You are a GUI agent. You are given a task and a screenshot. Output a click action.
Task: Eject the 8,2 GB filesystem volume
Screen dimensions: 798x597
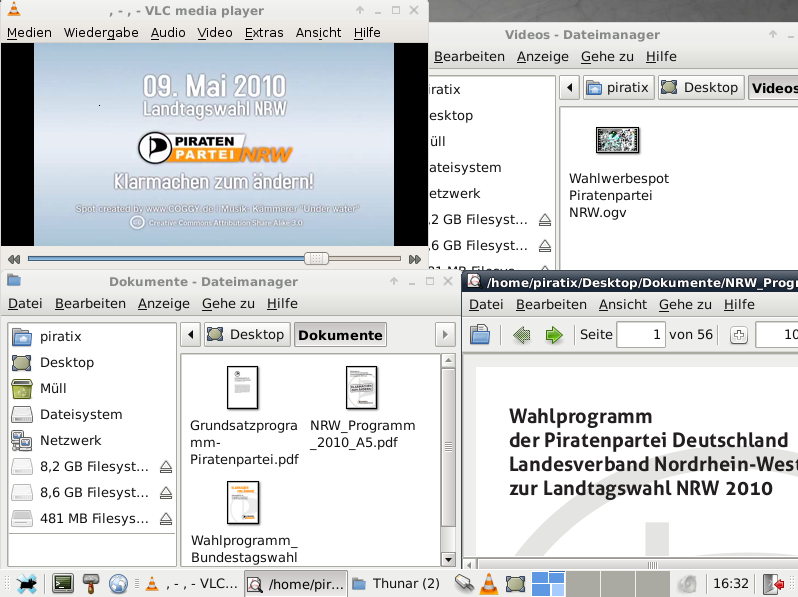click(167, 467)
